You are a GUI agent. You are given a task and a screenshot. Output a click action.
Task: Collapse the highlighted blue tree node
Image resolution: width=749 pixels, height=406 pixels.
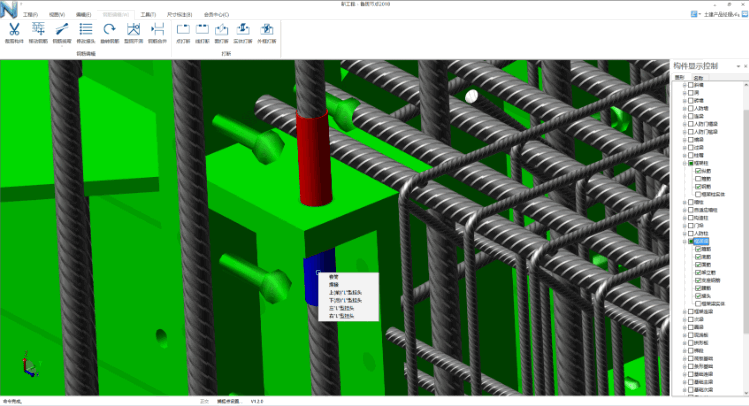tap(685, 241)
